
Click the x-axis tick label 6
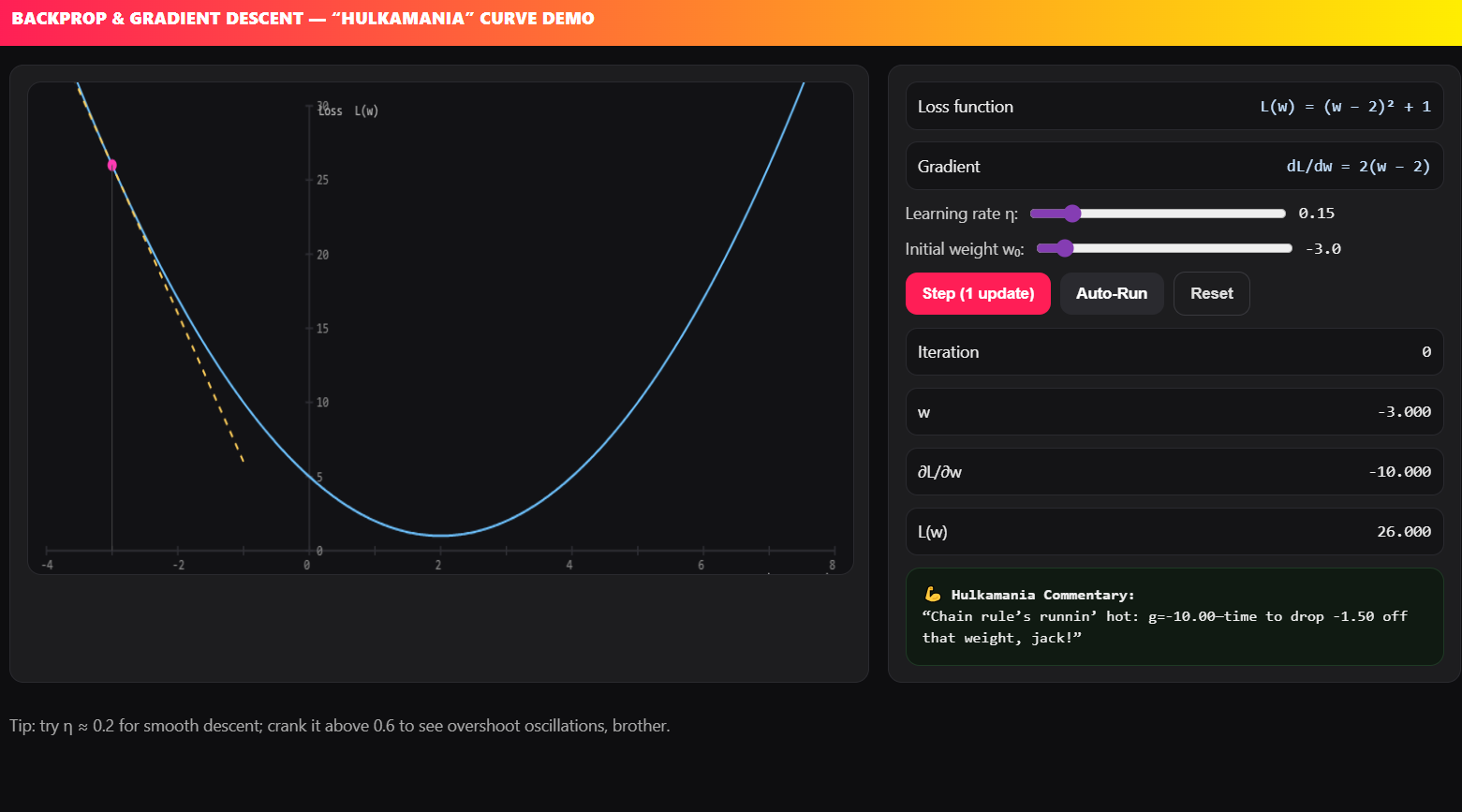pos(701,565)
